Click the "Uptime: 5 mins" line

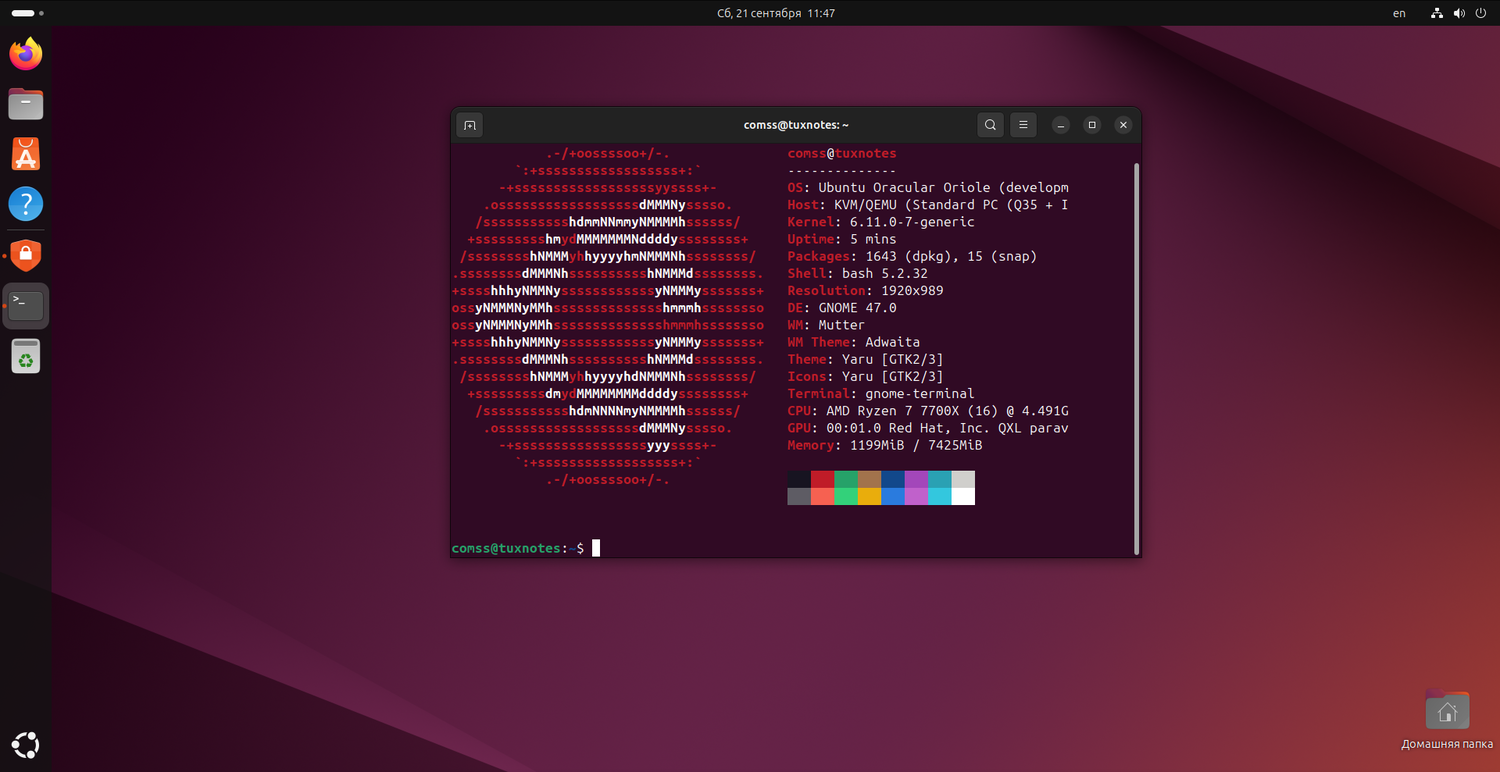click(842, 239)
